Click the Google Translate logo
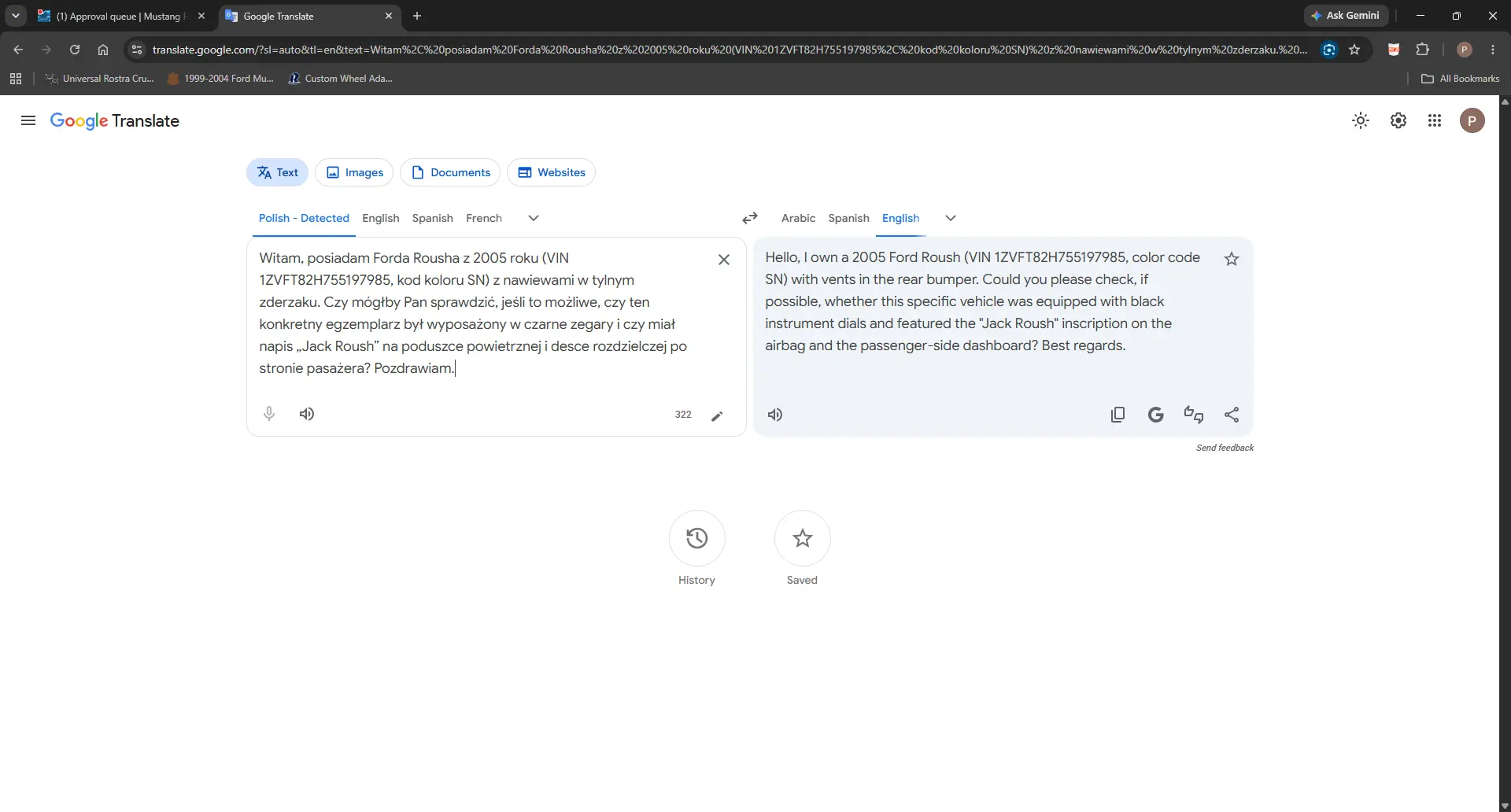 click(x=115, y=120)
